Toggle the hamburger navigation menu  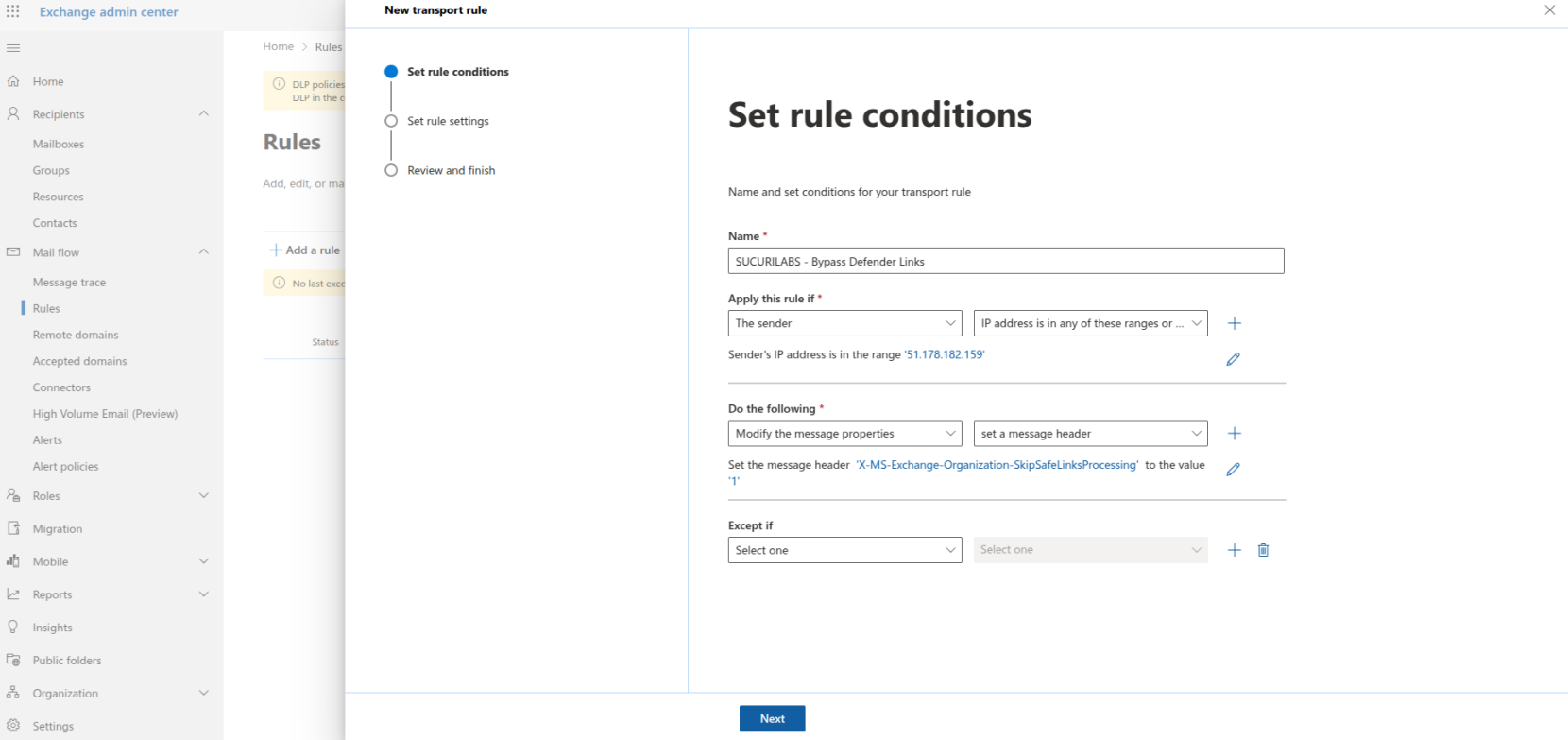13,47
